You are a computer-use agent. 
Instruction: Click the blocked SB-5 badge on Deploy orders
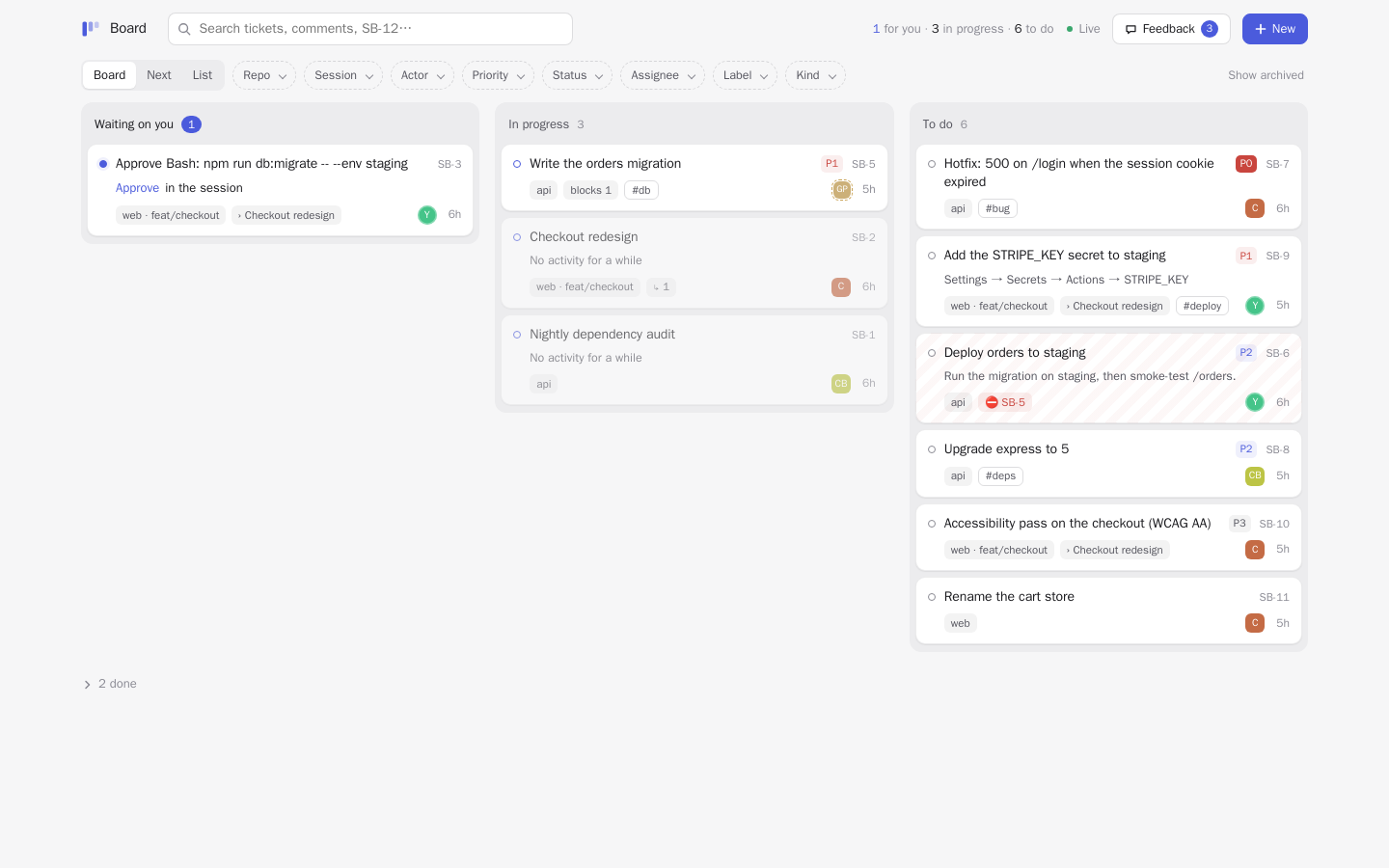[1005, 402]
